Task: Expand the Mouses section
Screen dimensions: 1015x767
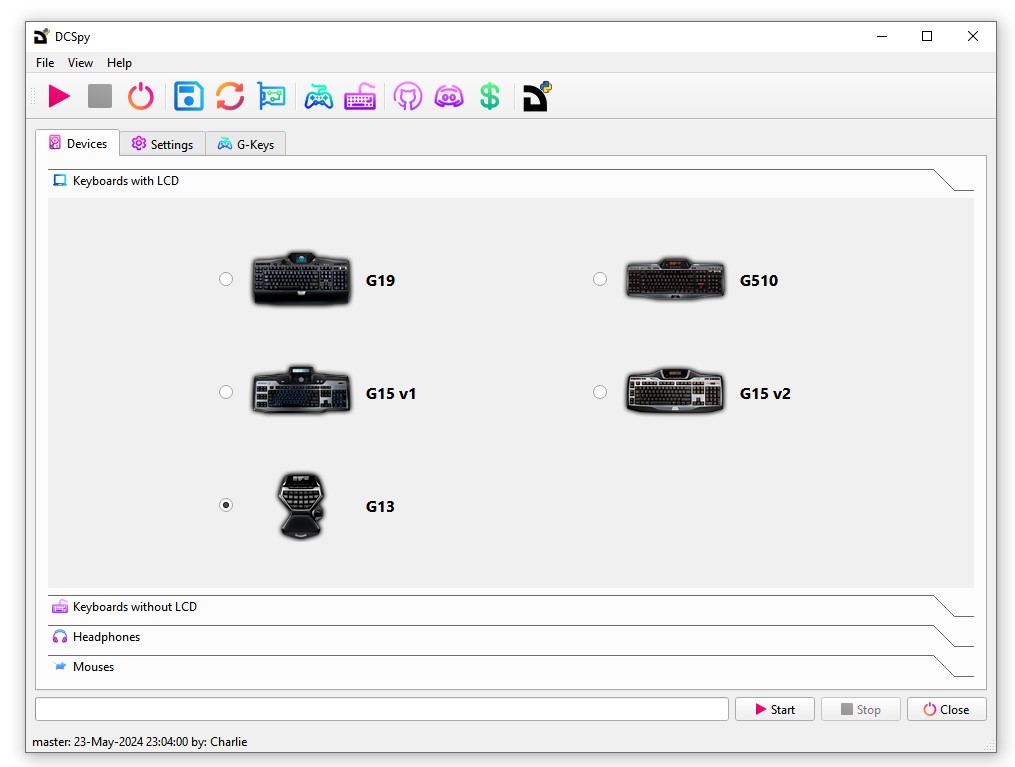Action: [93, 667]
